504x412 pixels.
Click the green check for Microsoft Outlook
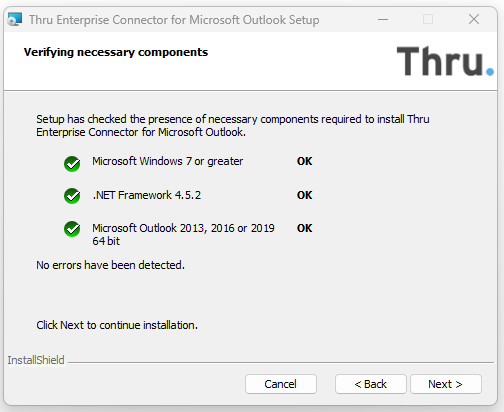click(x=72, y=229)
